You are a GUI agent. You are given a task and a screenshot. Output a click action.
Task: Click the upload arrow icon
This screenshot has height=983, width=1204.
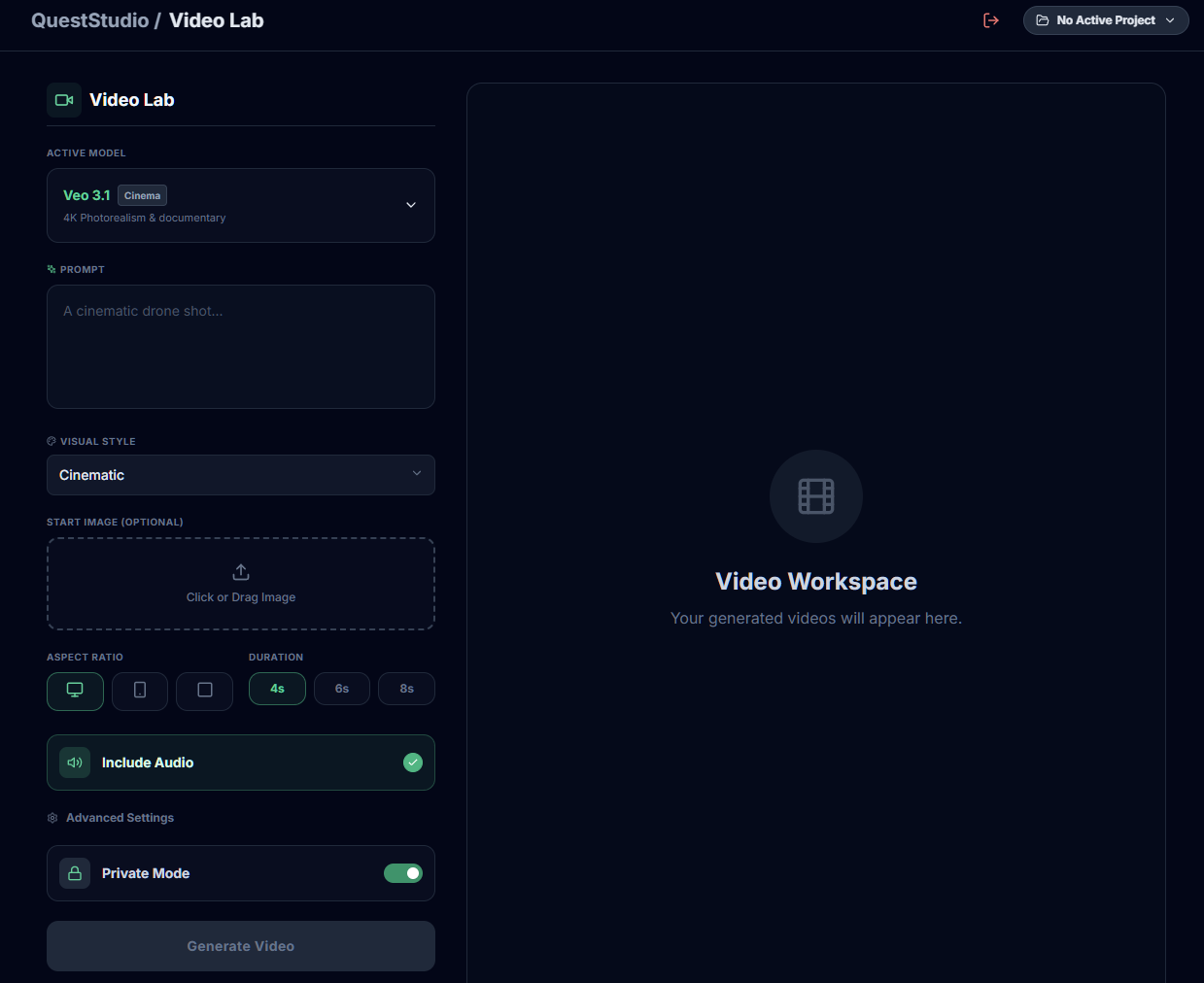(241, 572)
